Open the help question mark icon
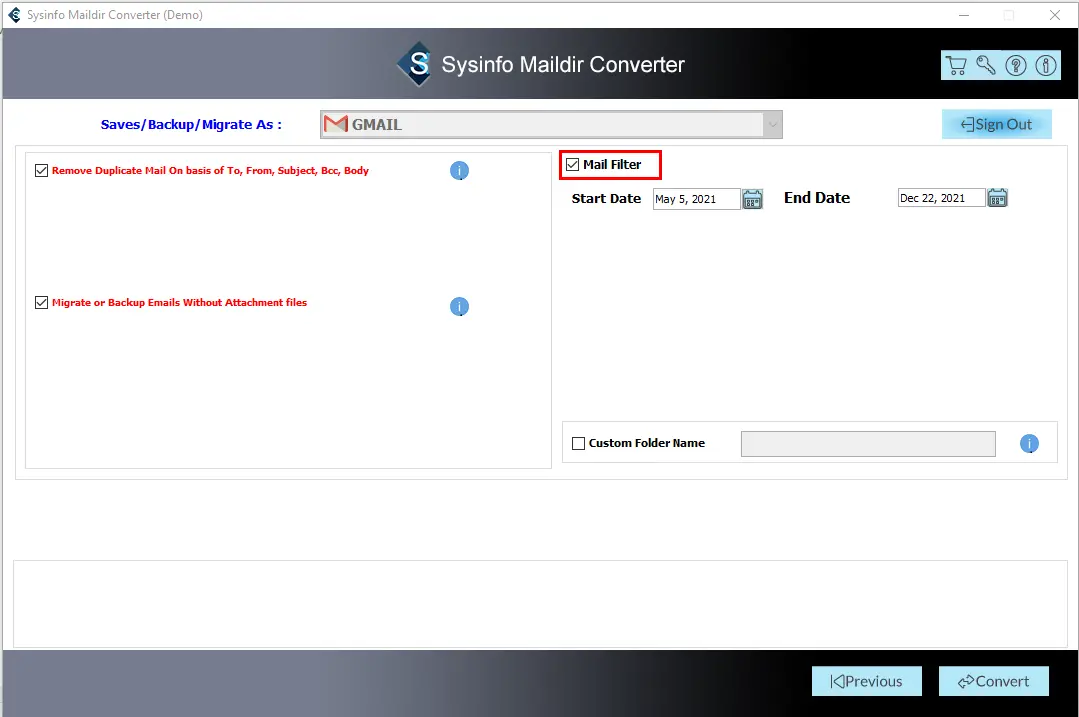Viewport: 1079px width, 717px height. [x=1016, y=65]
